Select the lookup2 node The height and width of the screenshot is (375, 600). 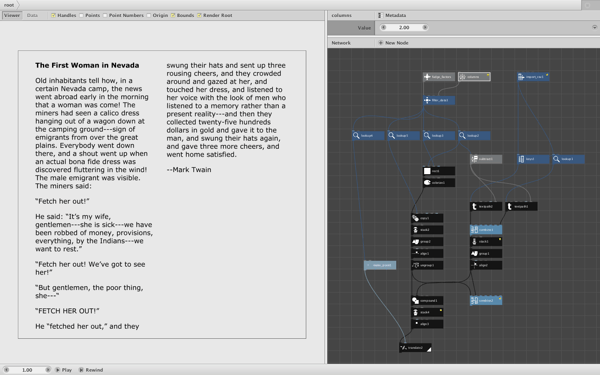click(474, 135)
